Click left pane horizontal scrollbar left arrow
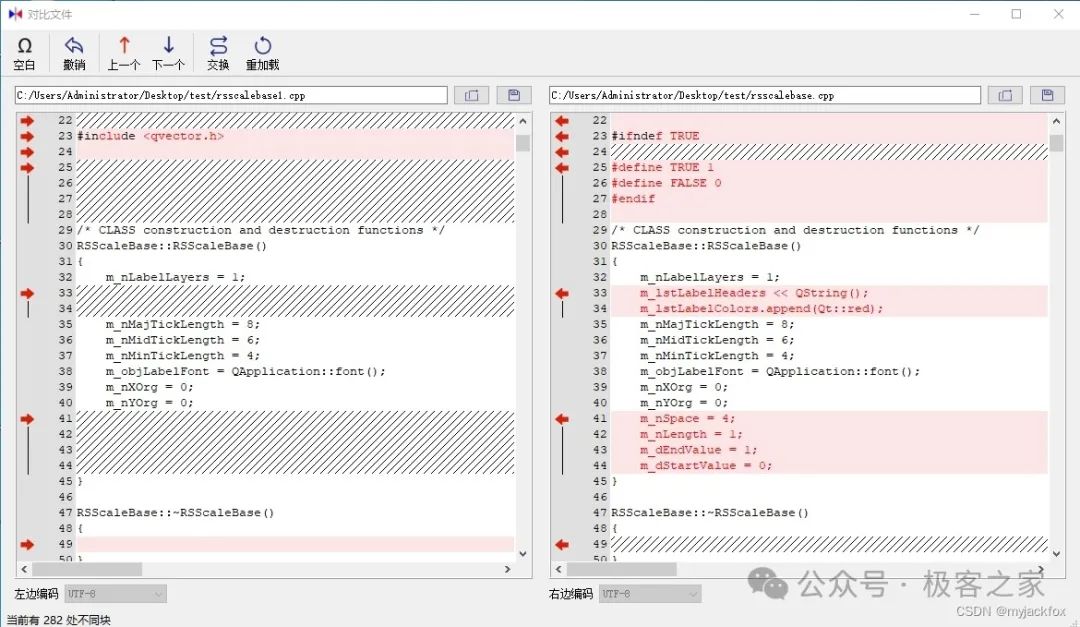This screenshot has height=627, width=1080. [24, 570]
